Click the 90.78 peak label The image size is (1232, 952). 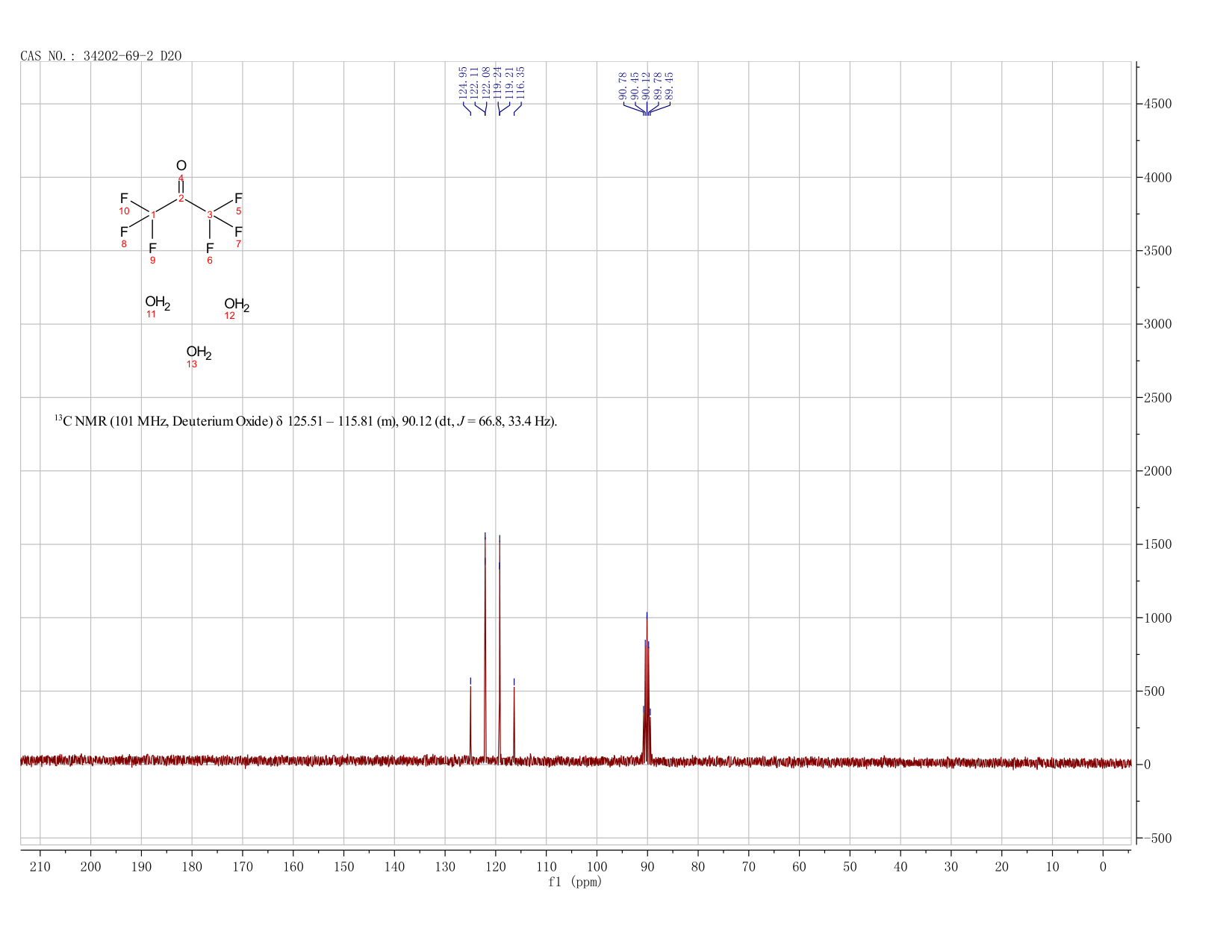point(623,87)
